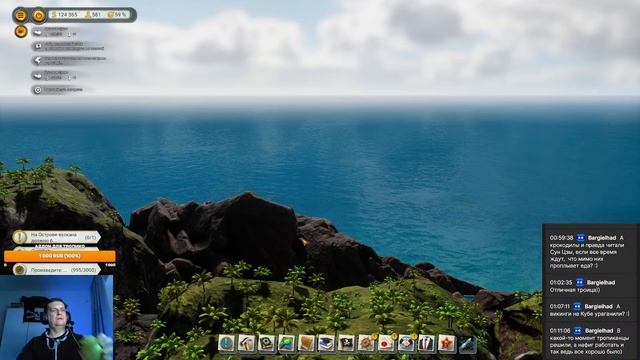Click the exclamation badge on the volcano quest
Viewport: 640px width, 360px height.
coord(20,237)
